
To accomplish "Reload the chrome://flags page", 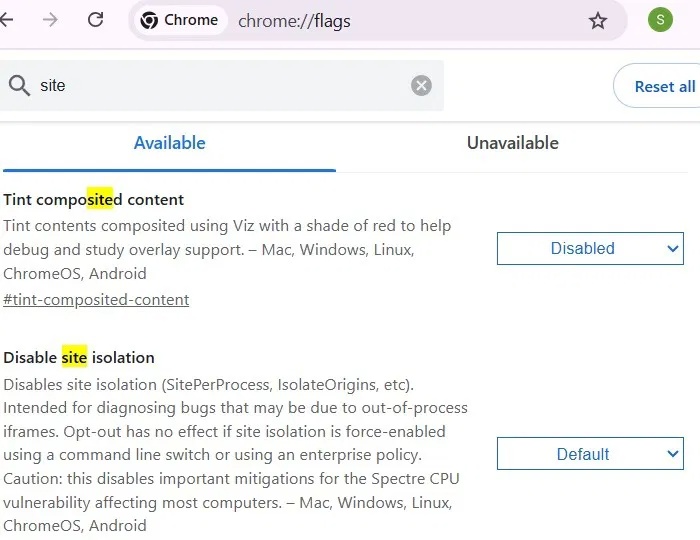I will coord(95,20).
